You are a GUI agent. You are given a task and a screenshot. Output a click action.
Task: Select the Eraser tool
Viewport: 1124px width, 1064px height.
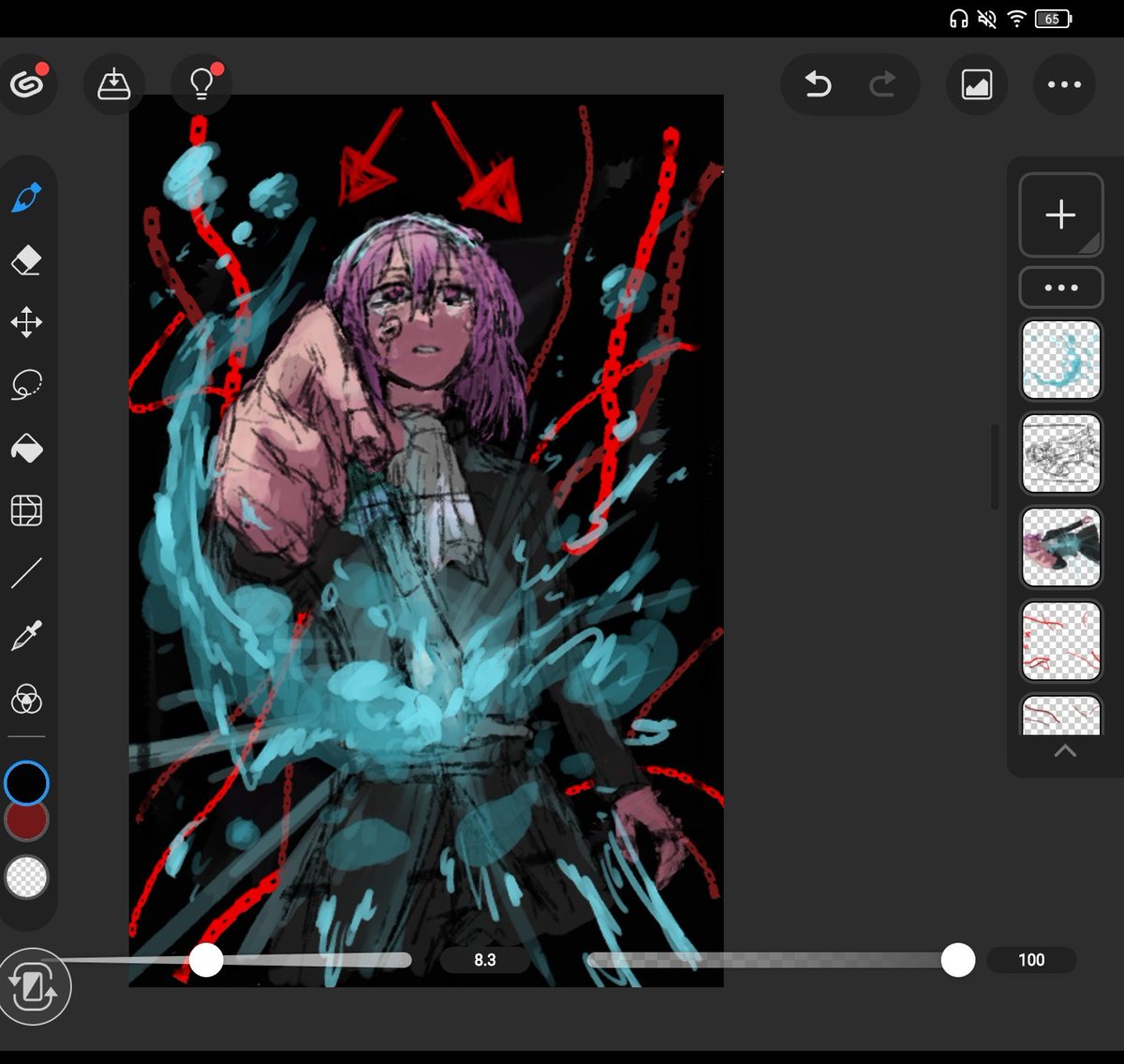pos(27,259)
